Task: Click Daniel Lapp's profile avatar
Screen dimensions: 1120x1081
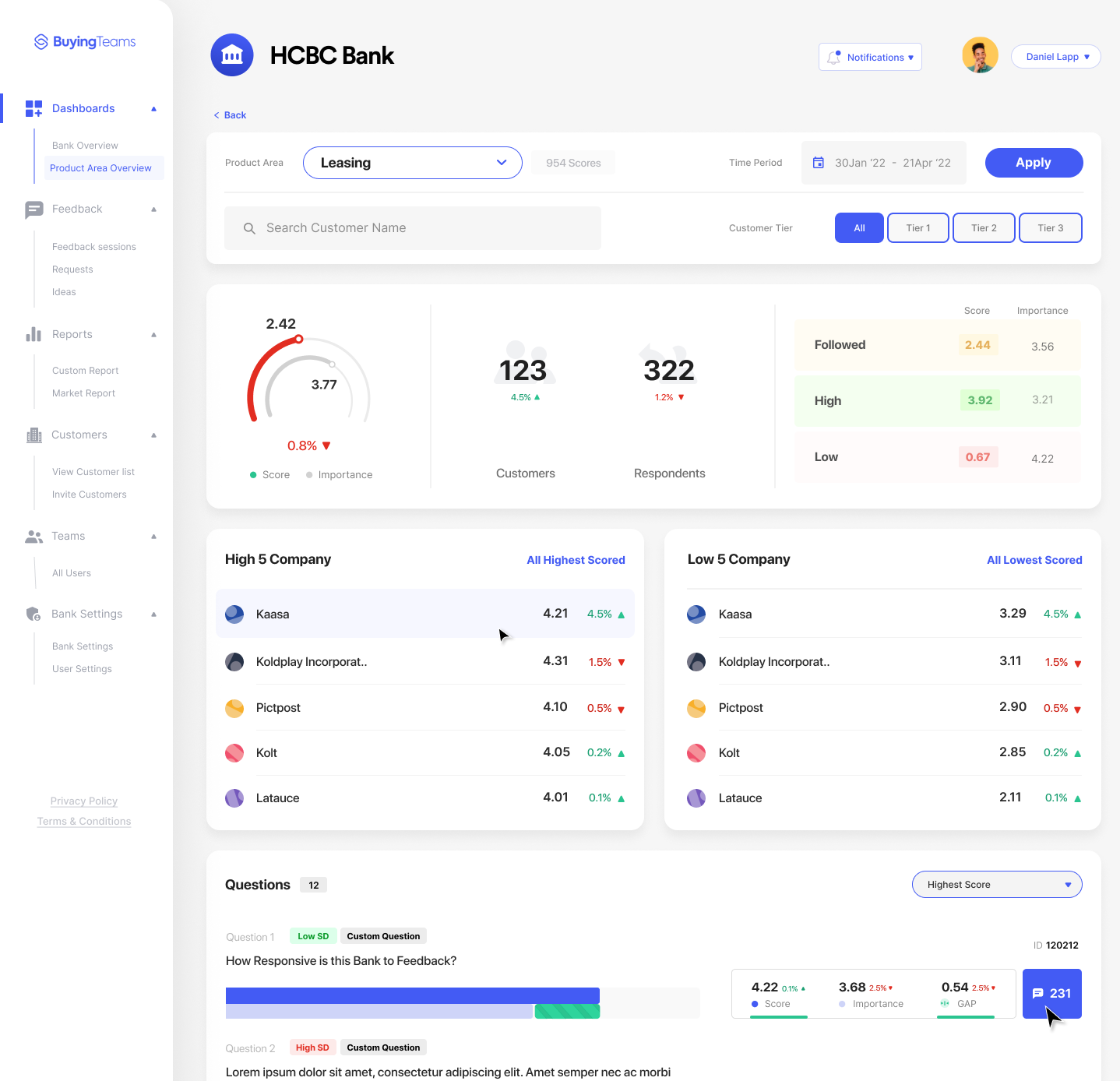Action: point(980,55)
